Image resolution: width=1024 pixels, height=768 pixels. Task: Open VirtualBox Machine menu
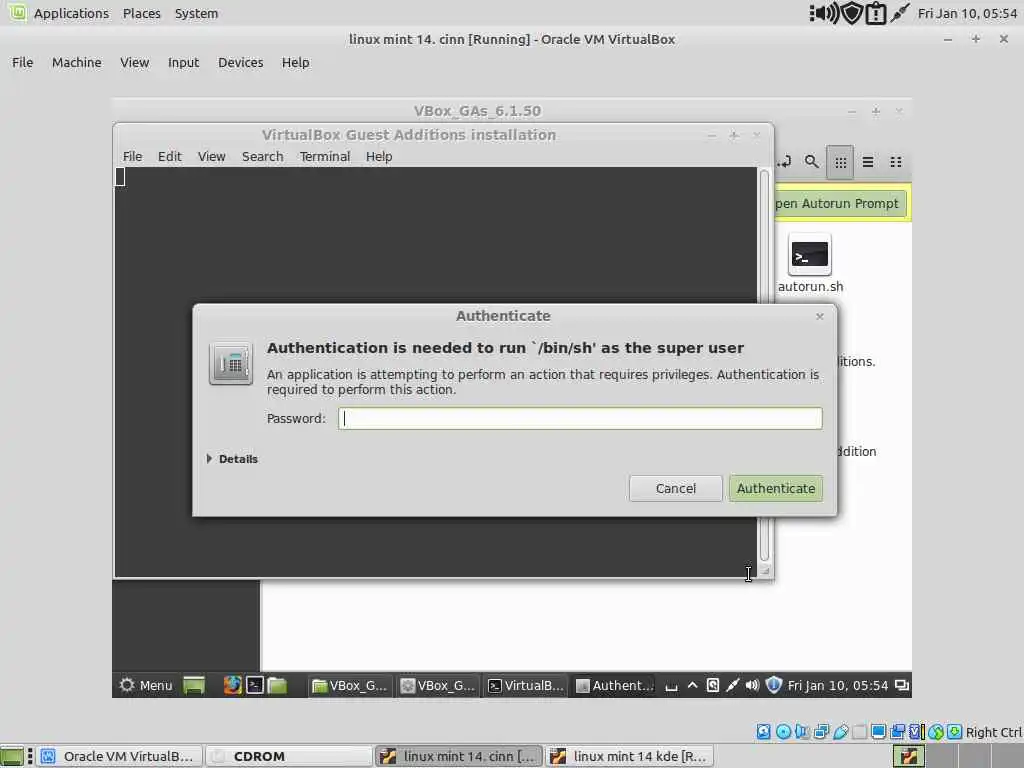[x=76, y=63]
